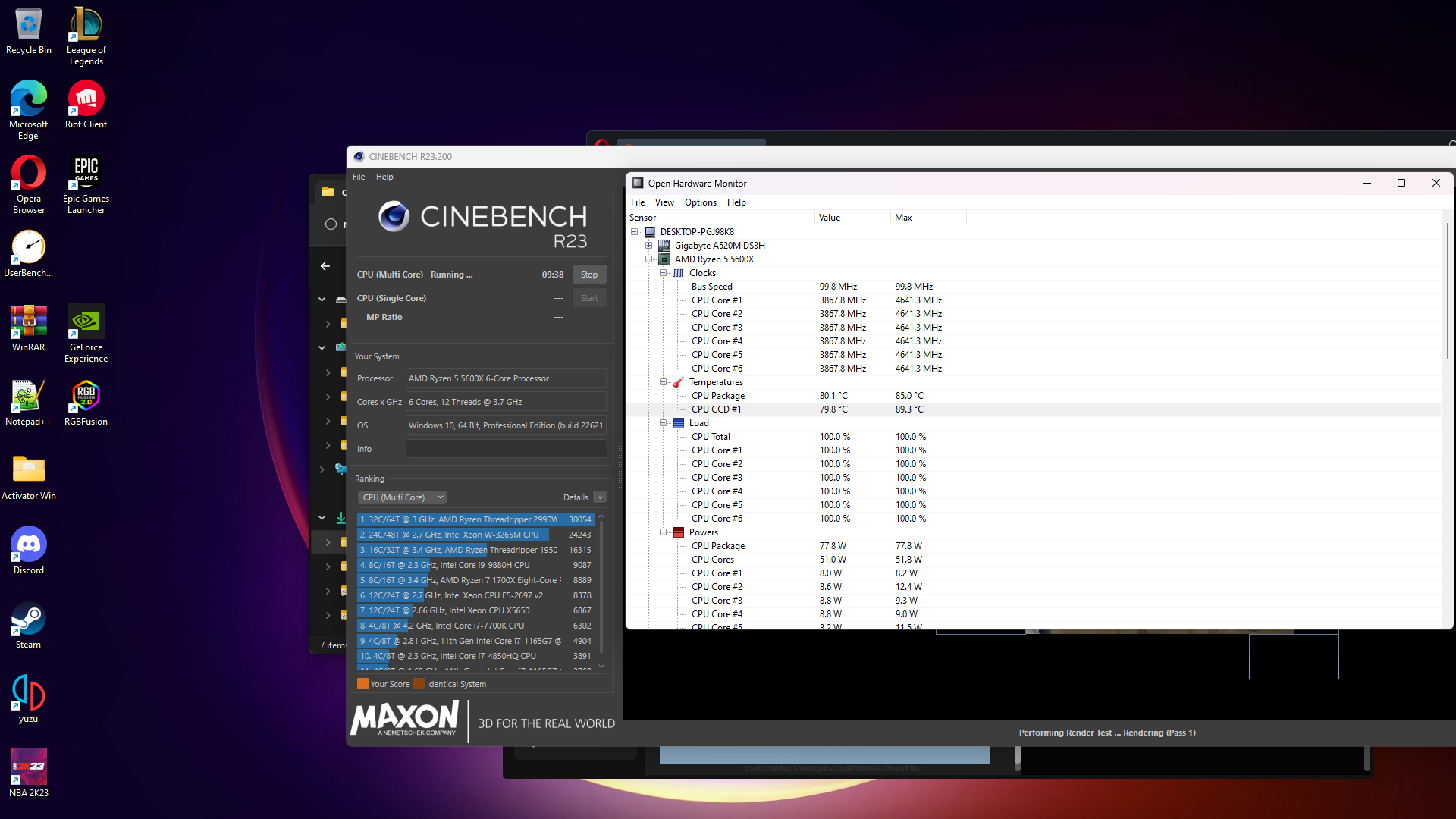Open the CPU (Multi Core) ranking dropdown
Viewport: 1456px width, 819px height.
(x=402, y=497)
